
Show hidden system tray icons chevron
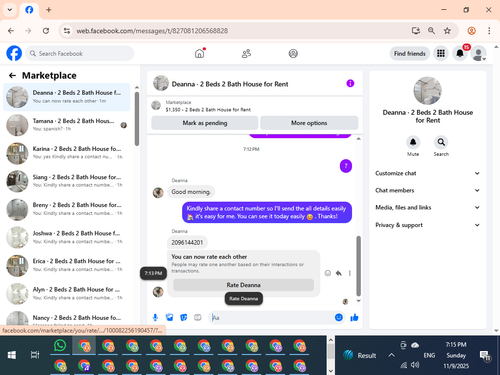tap(391, 355)
